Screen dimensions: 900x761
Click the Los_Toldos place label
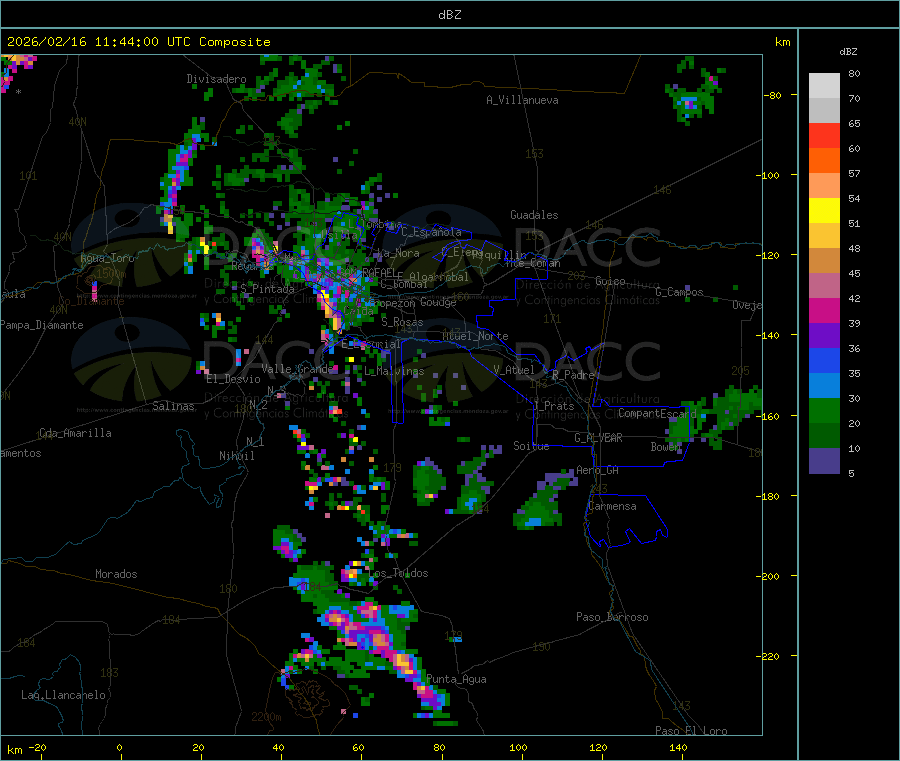pyautogui.click(x=398, y=573)
